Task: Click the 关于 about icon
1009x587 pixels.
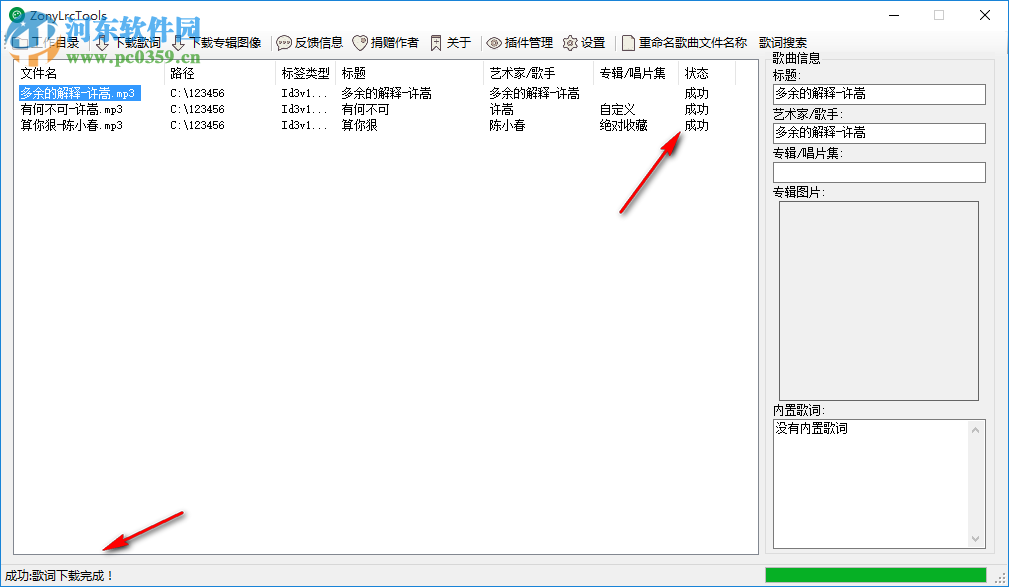Action: tap(436, 42)
